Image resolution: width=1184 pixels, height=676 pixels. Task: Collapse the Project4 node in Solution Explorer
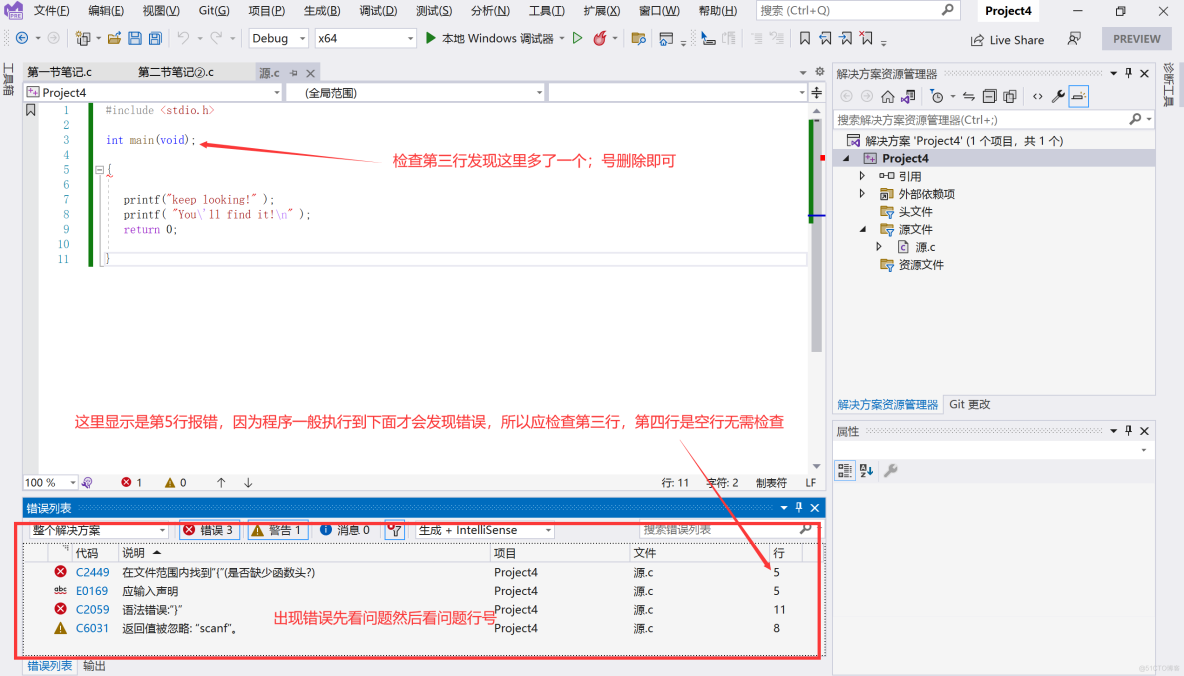846,159
